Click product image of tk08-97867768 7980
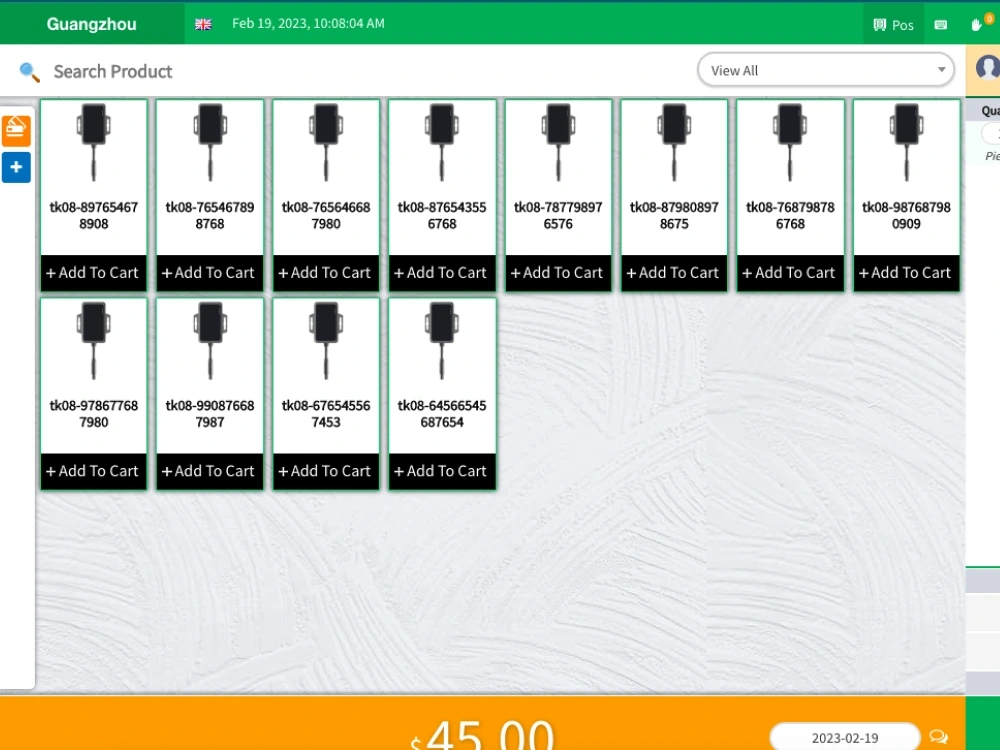This screenshot has width=1000, height=750. point(94,341)
